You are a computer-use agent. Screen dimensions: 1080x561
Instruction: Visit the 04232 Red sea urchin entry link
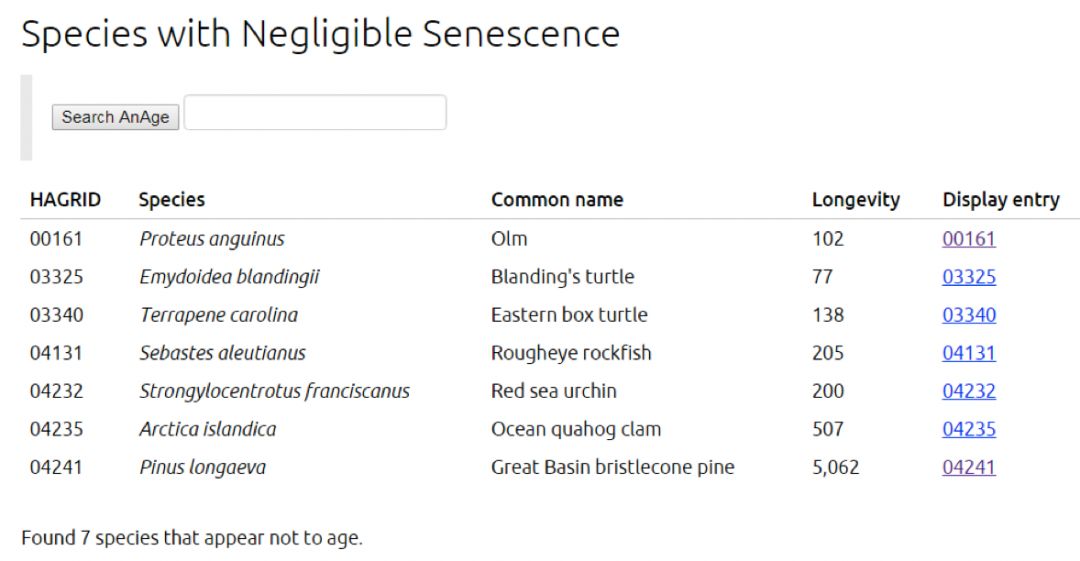tap(968, 391)
